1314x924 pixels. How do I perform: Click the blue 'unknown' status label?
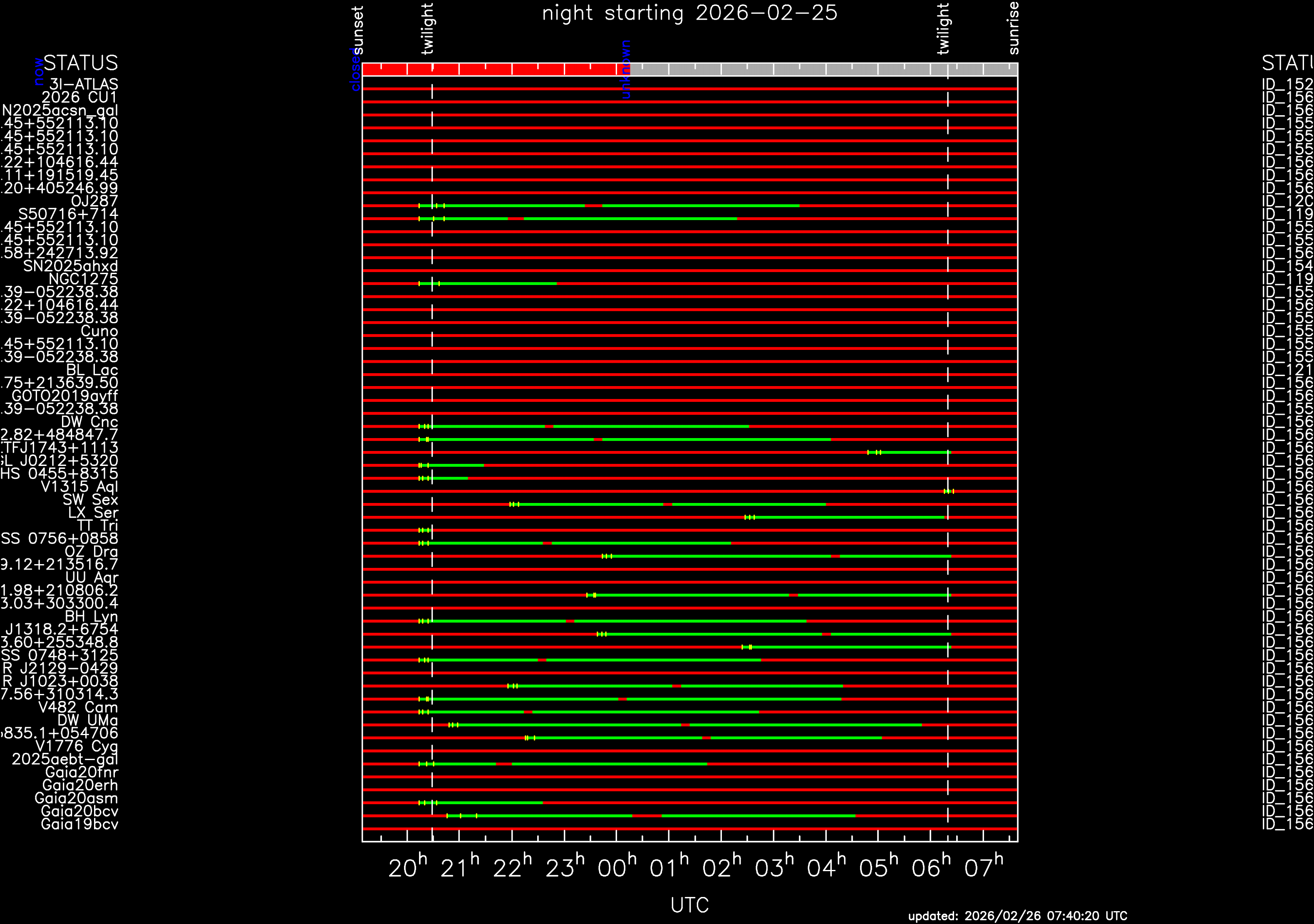(626, 69)
